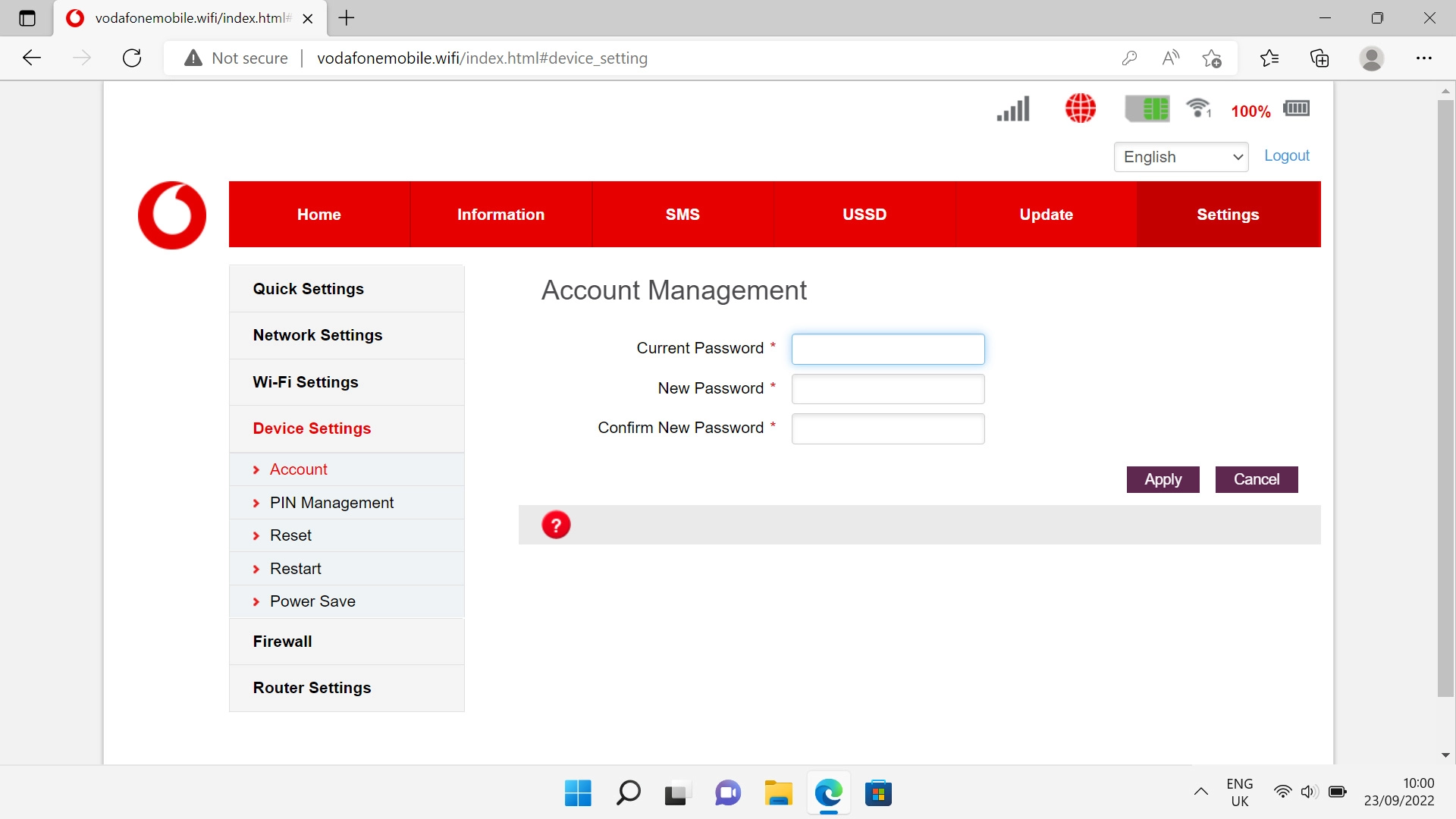Click the Logout link
The height and width of the screenshot is (819, 1456).
pyautogui.click(x=1287, y=155)
